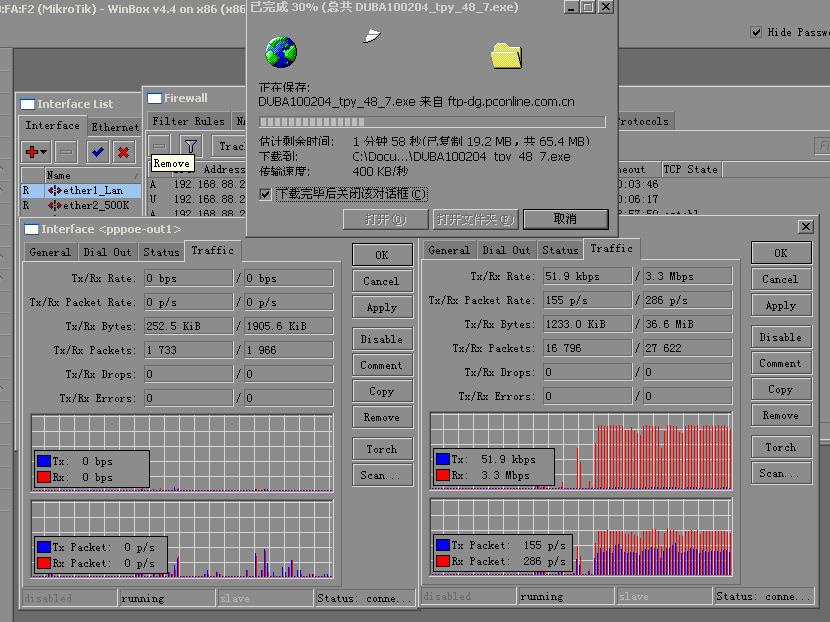Switch to Ethernet tab in Interface List

115,127
